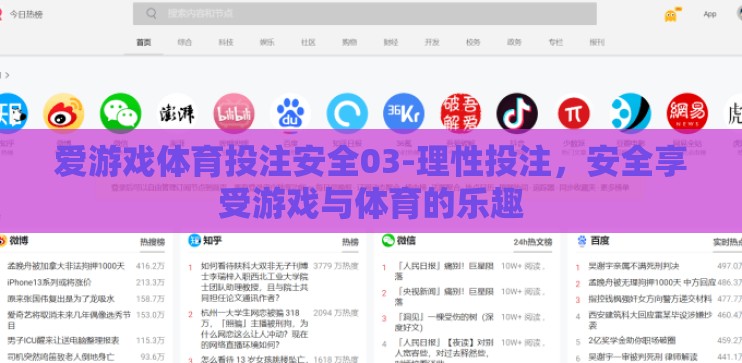Image resolution: width=742 pixels, height=363 pixels.
Task: Open the App link in header
Action: click(709, 14)
